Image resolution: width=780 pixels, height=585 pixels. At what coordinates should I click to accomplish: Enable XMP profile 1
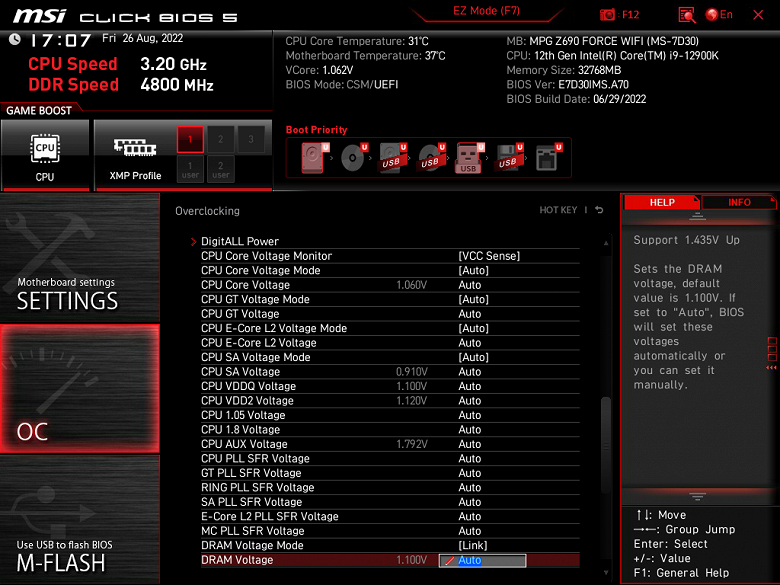click(190, 139)
